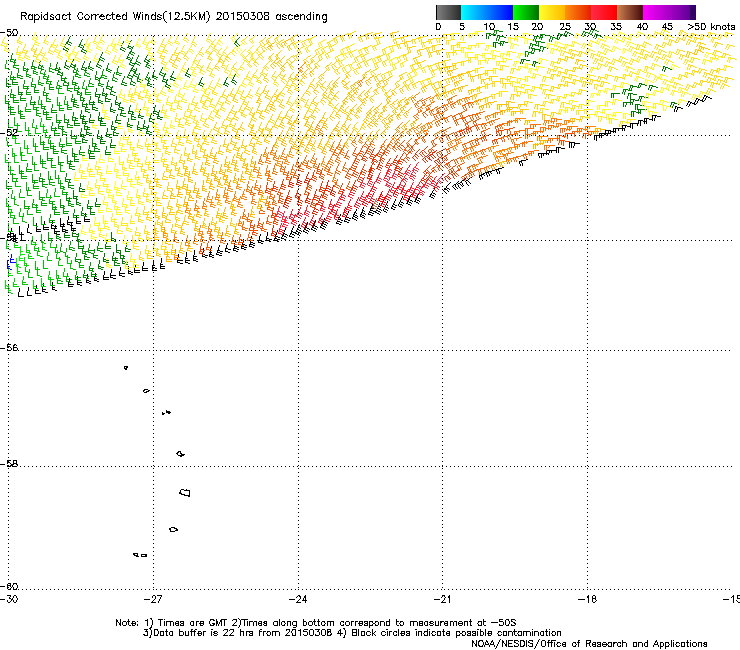Click the yellow 20-25 knots legend color
Viewport: 740px width, 650px height.
(552, 12)
